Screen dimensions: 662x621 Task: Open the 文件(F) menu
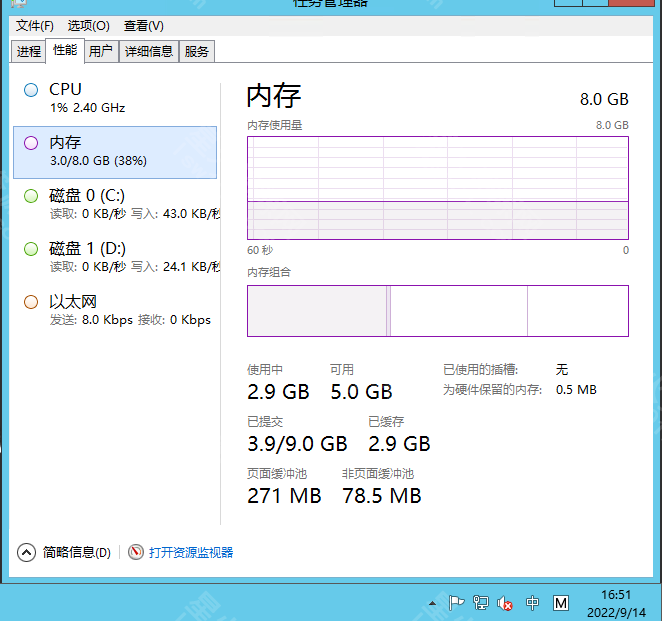click(35, 25)
